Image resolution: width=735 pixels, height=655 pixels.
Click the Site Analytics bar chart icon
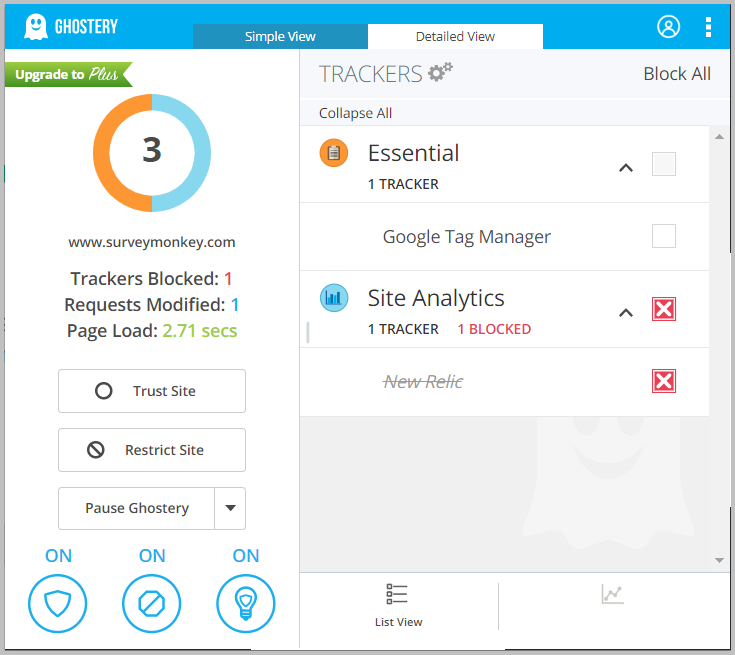334,298
